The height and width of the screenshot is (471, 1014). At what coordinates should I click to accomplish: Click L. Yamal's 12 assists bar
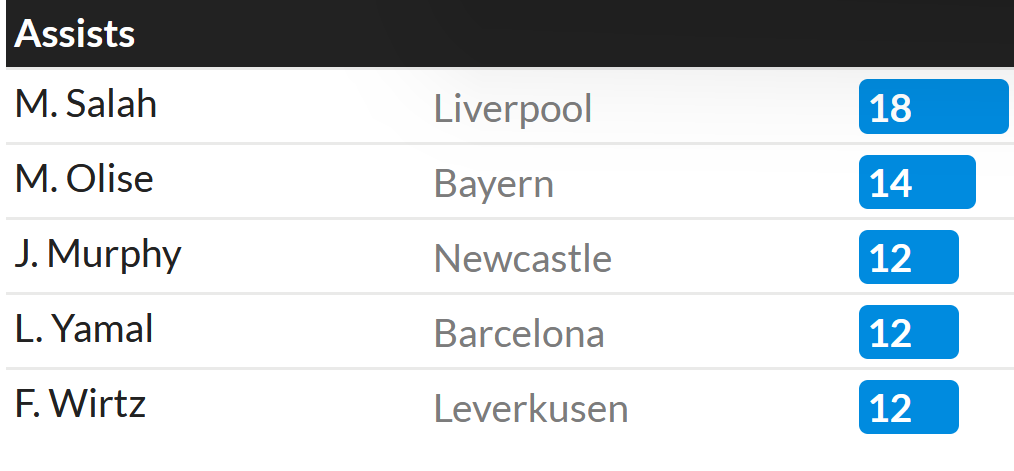(909, 332)
